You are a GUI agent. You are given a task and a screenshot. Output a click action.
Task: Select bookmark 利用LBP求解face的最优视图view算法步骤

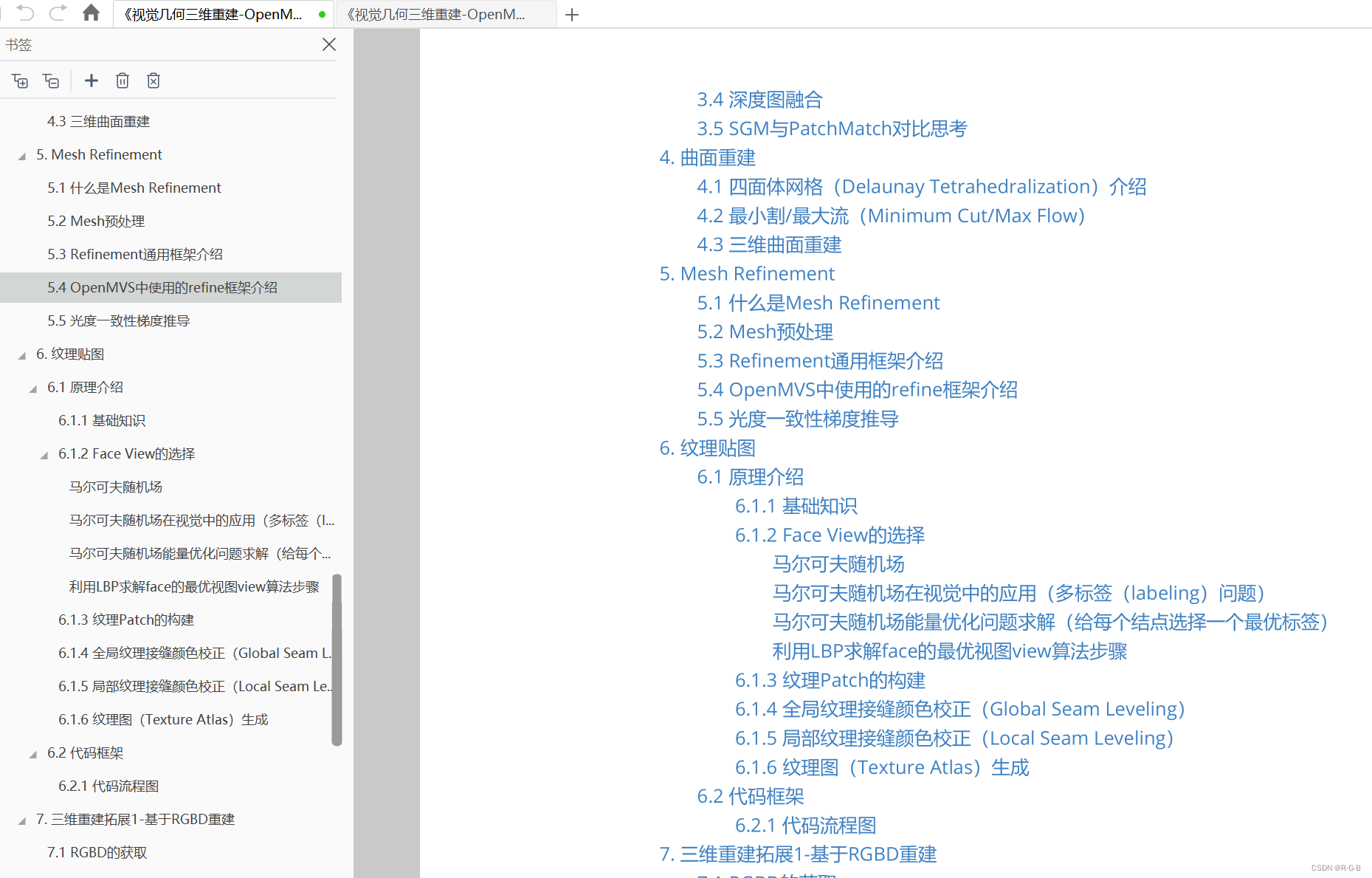tap(194, 586)
